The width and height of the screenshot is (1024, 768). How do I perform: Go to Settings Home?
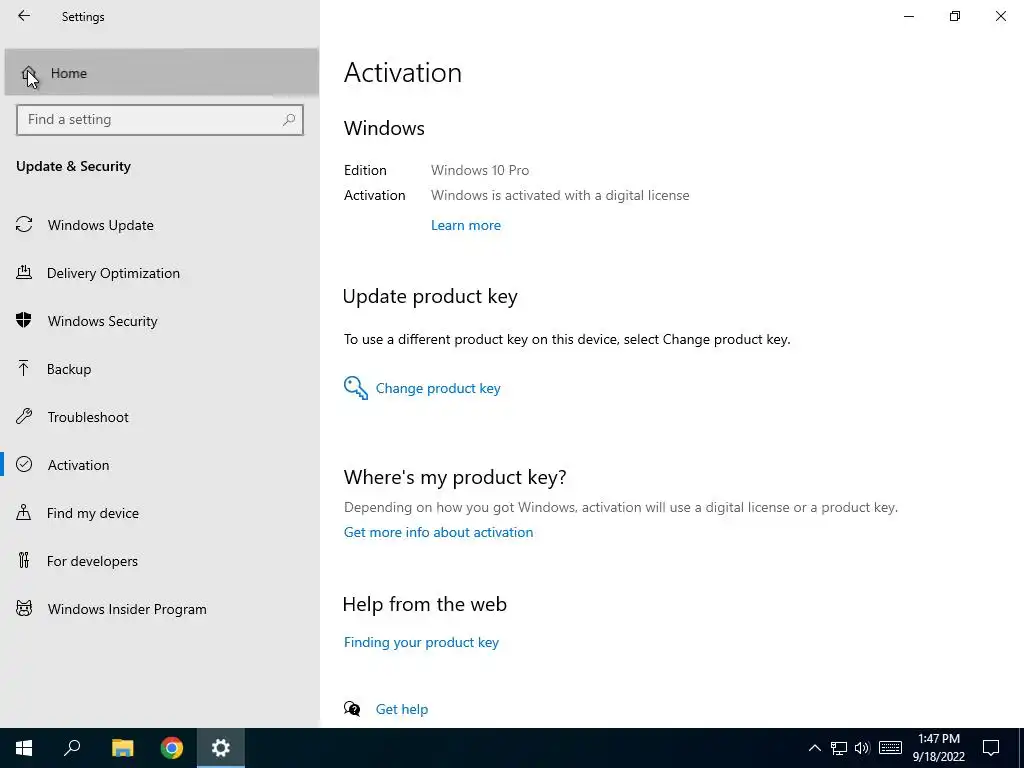pyautogui.click(x=161, y=72)
